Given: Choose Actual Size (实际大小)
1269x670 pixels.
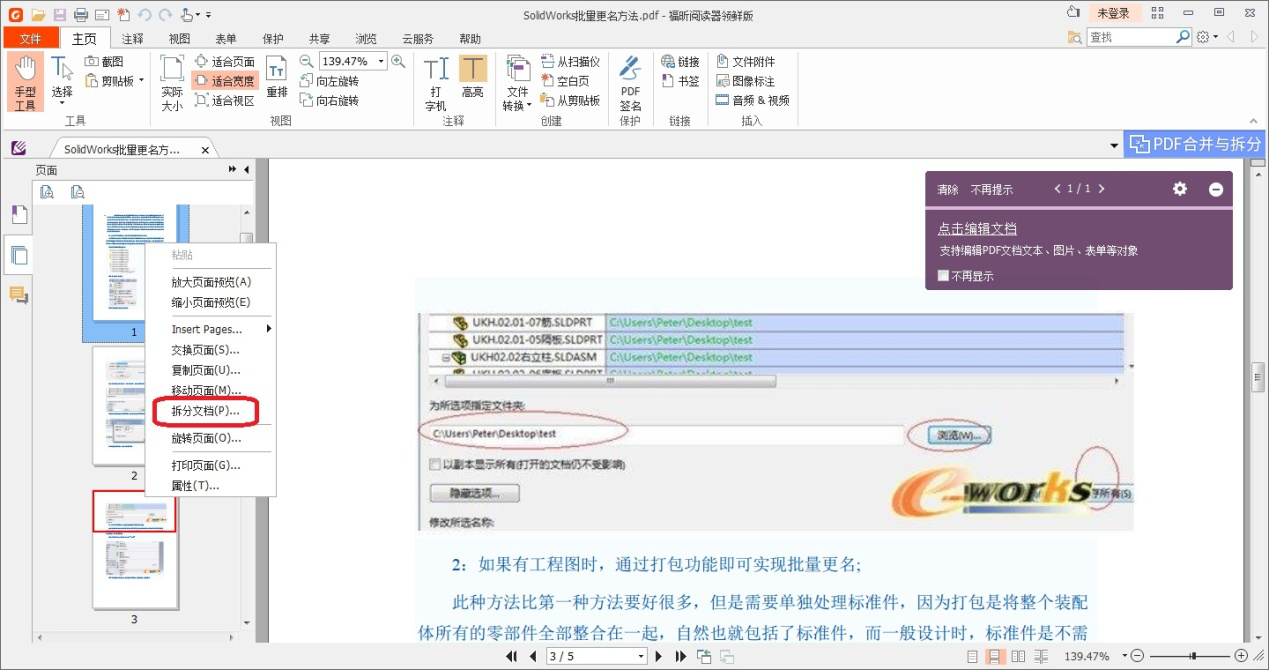Looking at the screenshot, I should (172, 82).
